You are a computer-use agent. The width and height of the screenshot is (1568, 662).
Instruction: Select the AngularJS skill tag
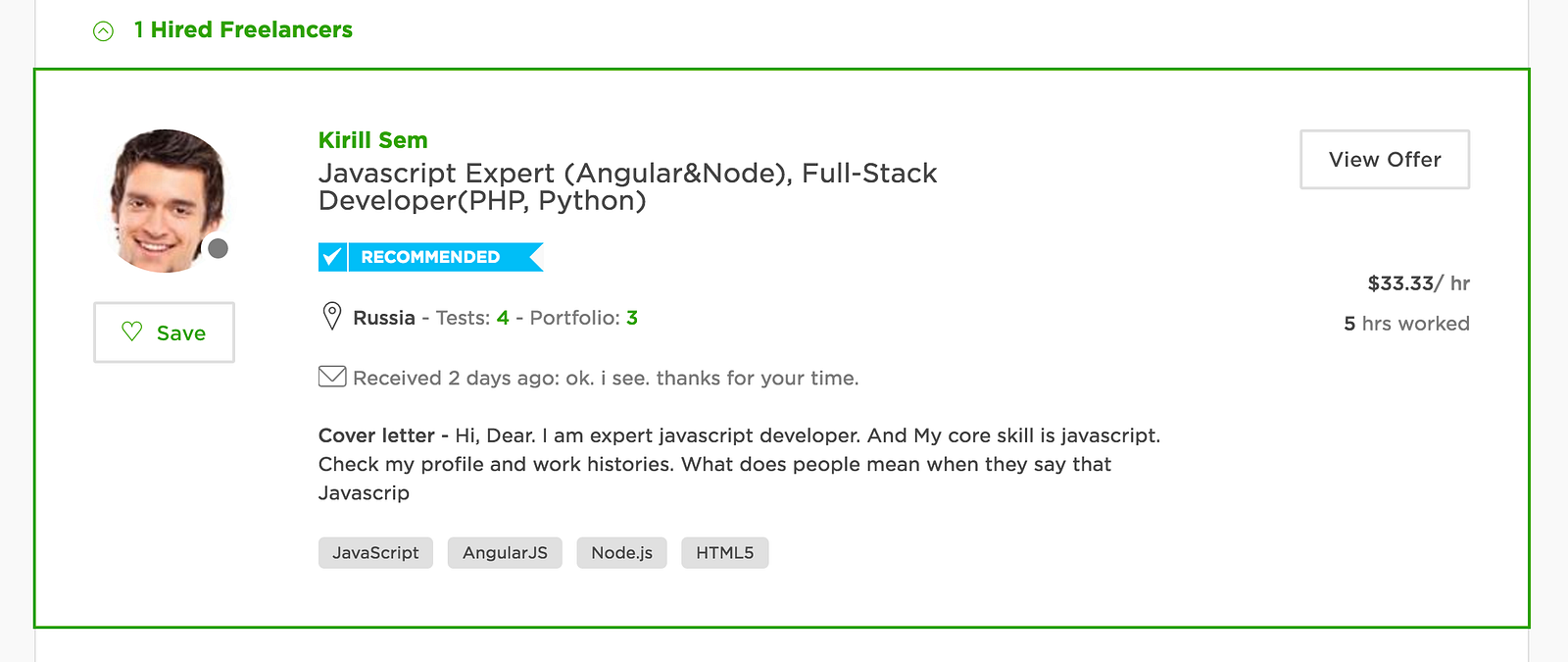[x=505, y=553]
